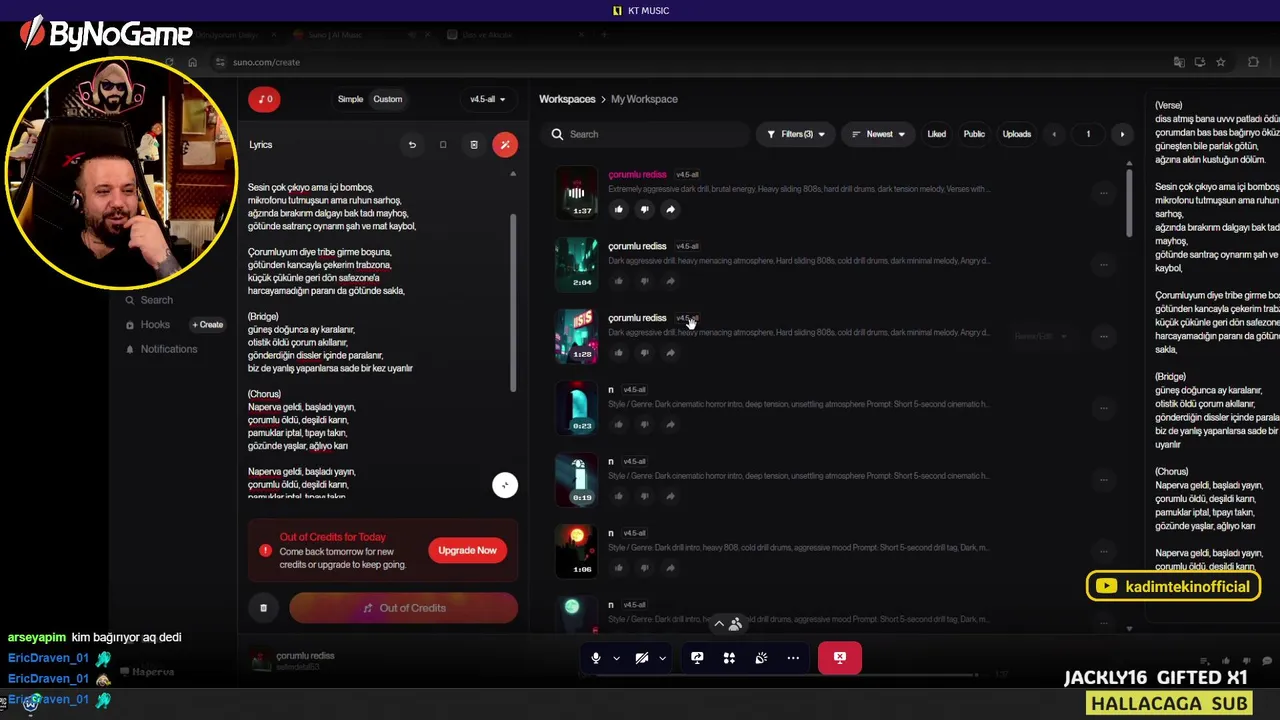Open the Newest sort dropdown

tap(879, 134)
